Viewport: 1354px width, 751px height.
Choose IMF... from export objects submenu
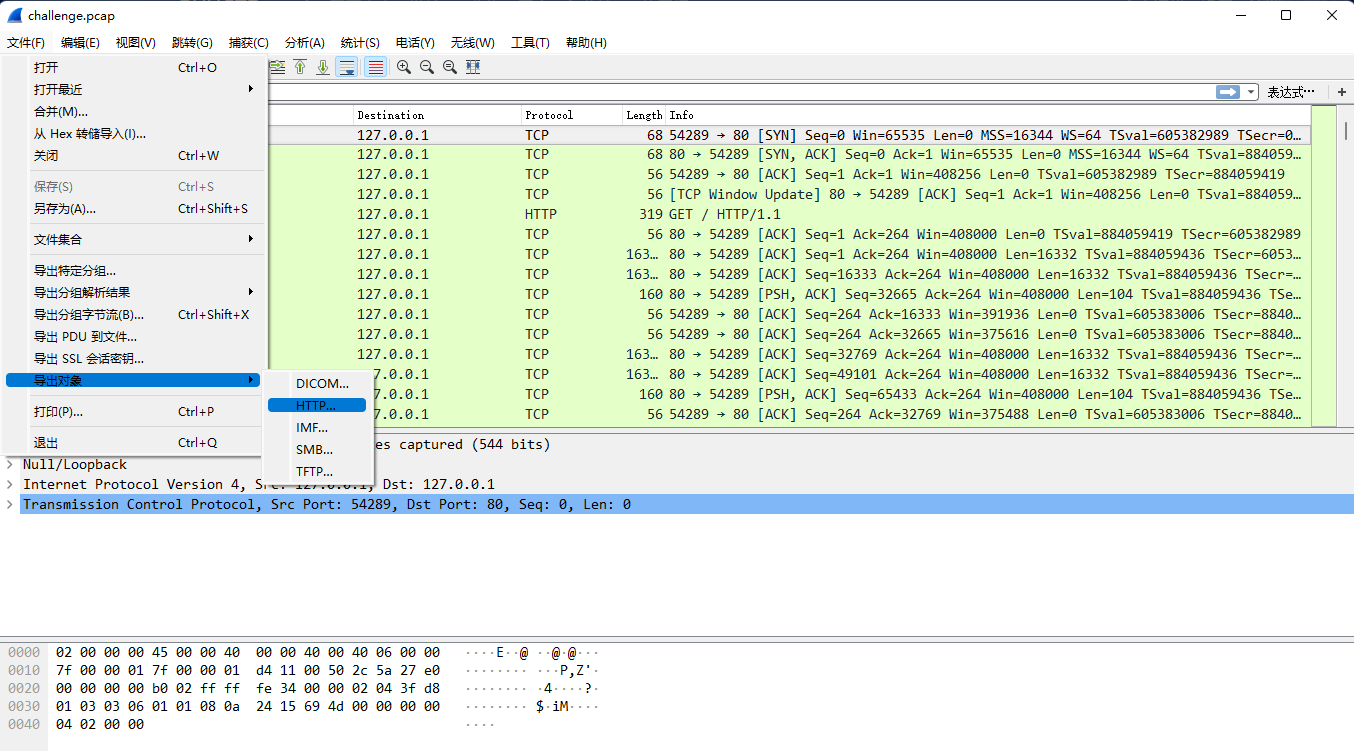[x=317, y=427]
